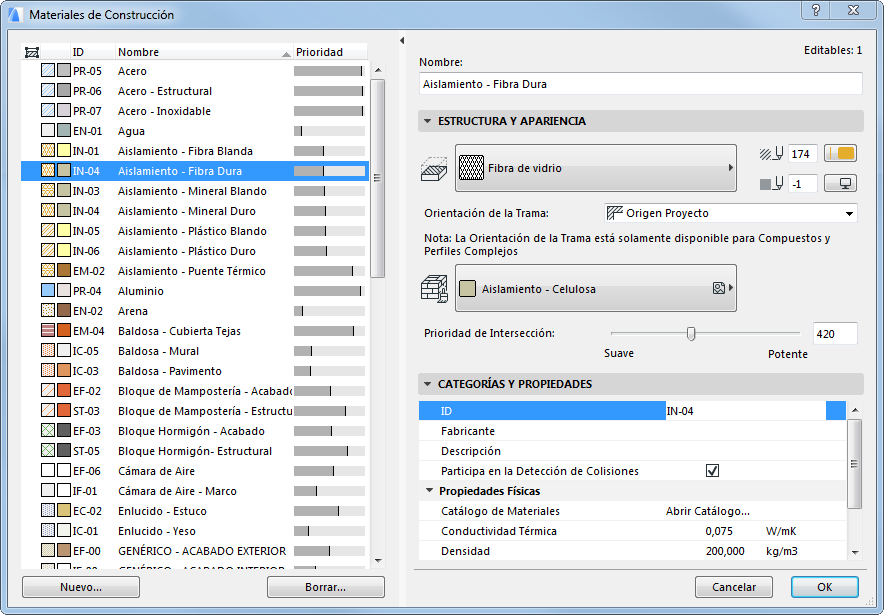Click the list header filter icon
Screen dimensions: 884x615
(32, 52)
